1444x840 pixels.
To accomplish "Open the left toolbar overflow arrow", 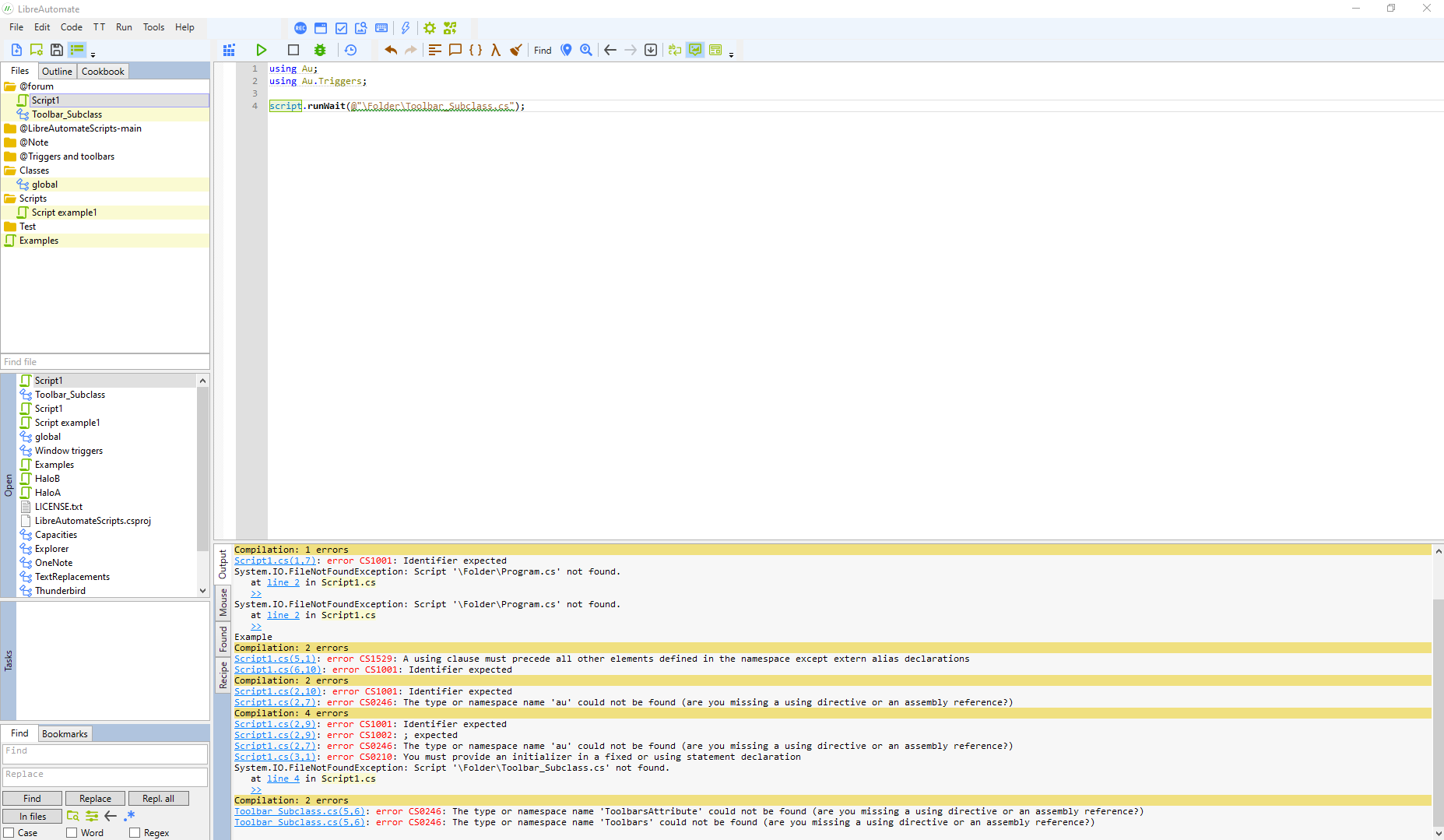I will [93, 54].
